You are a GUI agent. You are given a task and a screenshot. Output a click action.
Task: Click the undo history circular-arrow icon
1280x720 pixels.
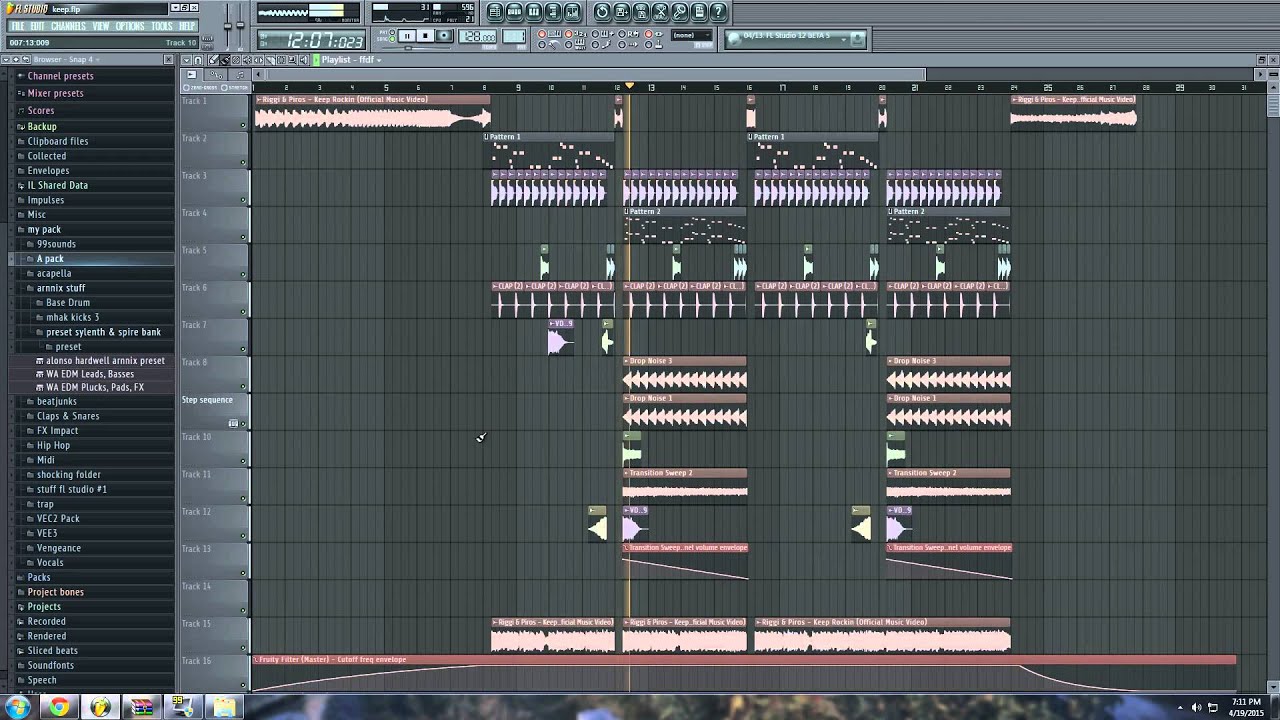coord(602,12)
